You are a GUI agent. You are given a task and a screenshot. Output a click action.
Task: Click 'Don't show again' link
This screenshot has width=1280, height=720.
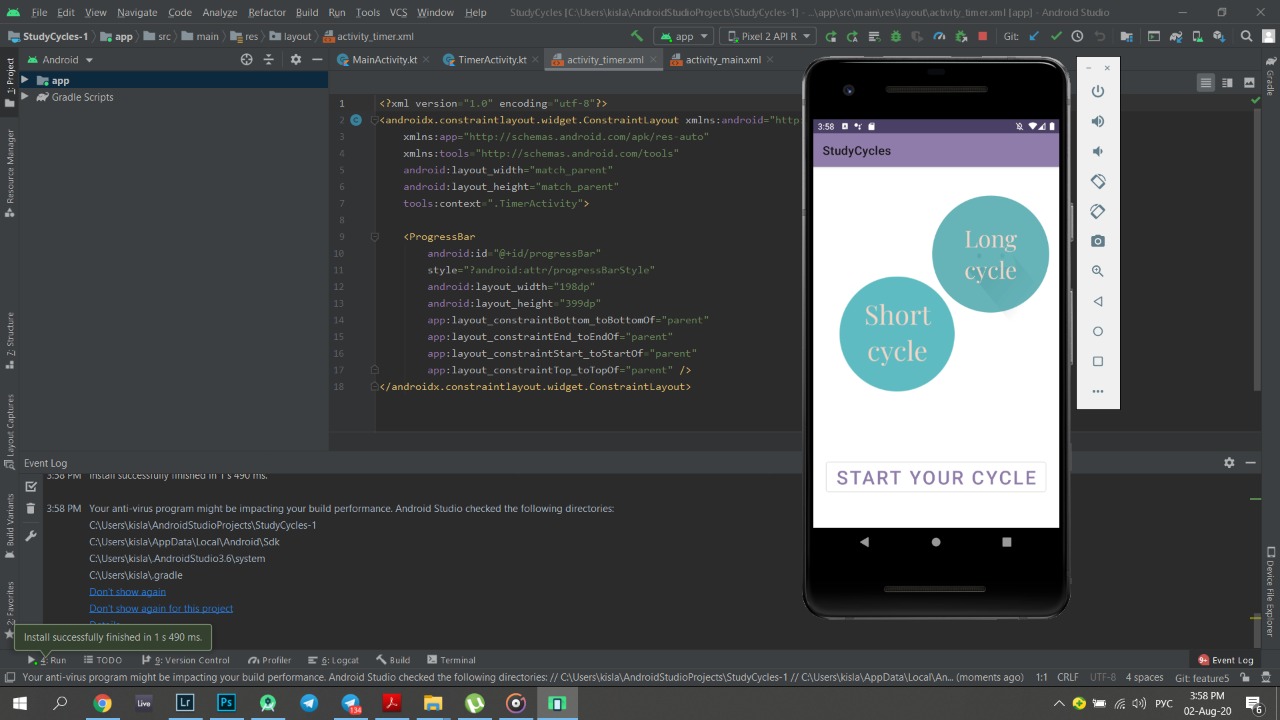(127, 592)
